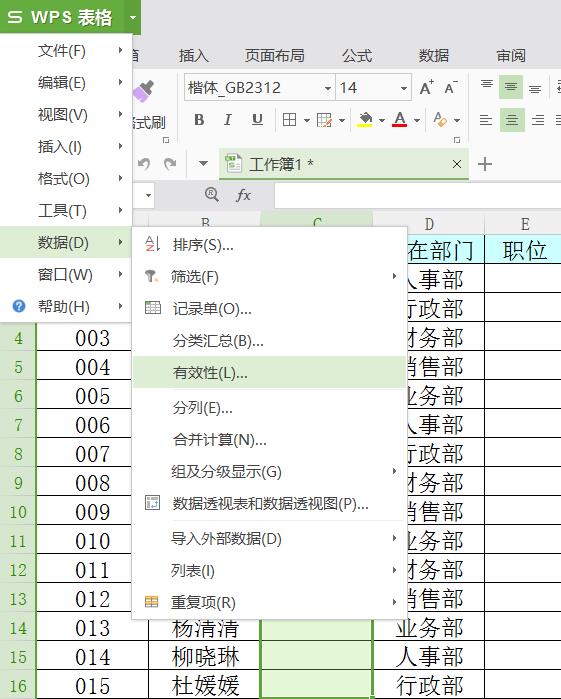
Task: Click in the formula bar input
Action: [417, 195]
